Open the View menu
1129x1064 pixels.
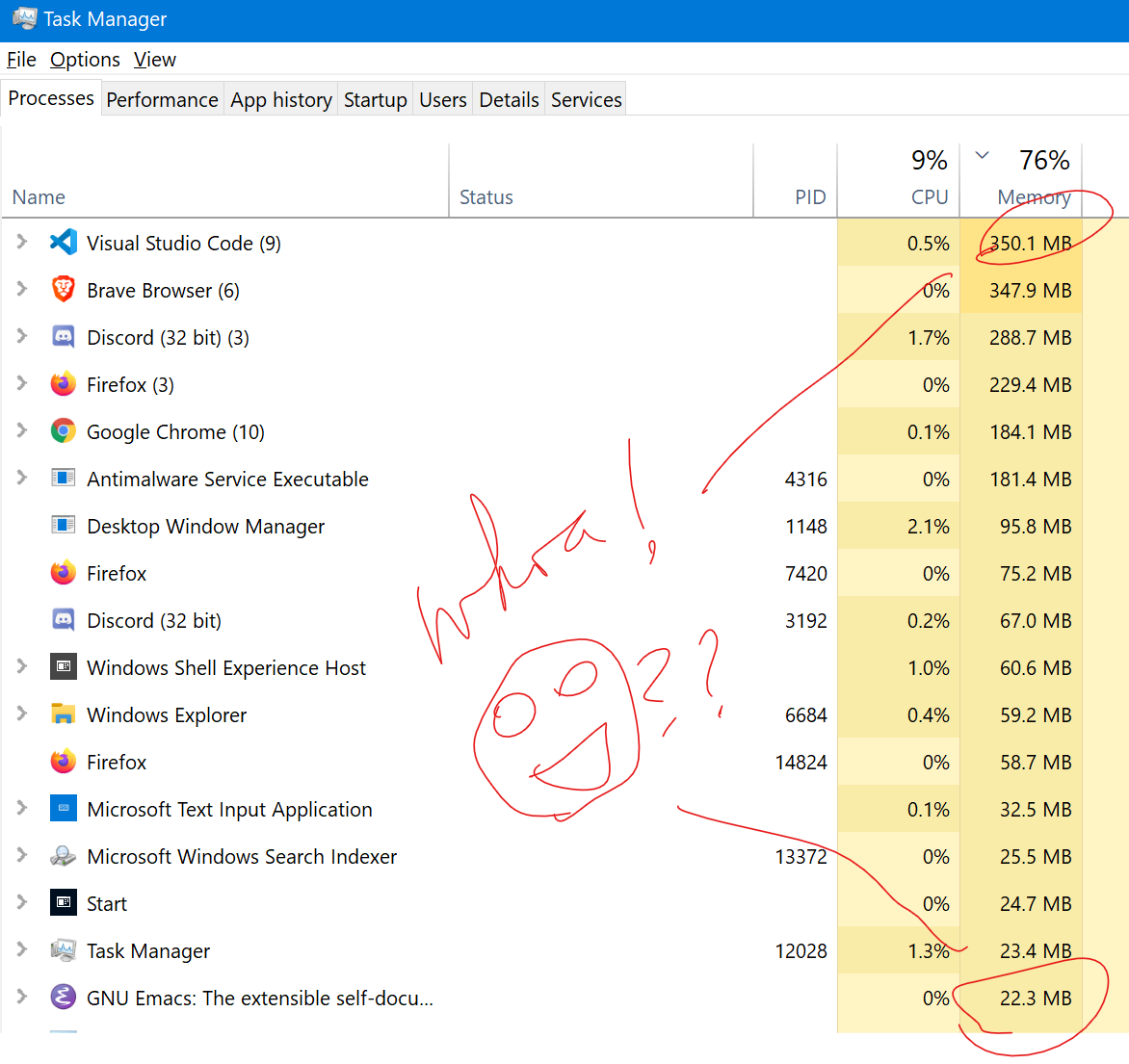click(155, 60)
